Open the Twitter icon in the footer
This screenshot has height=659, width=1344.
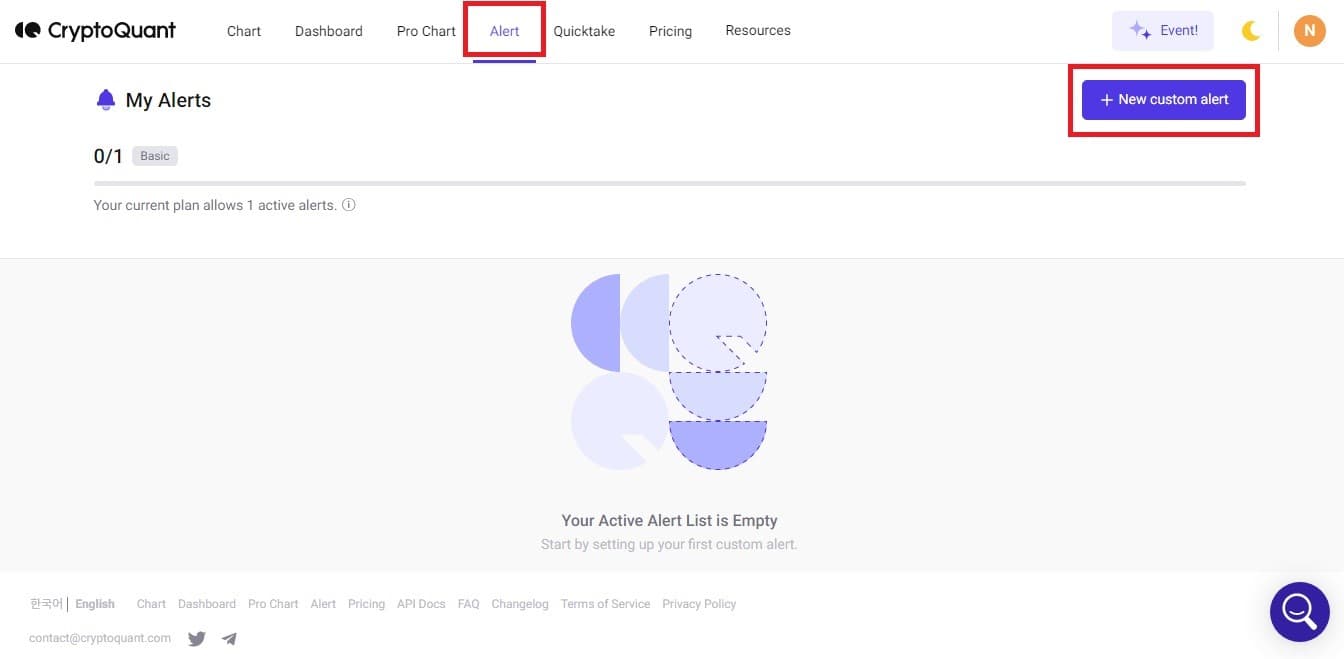click(197, 638)
